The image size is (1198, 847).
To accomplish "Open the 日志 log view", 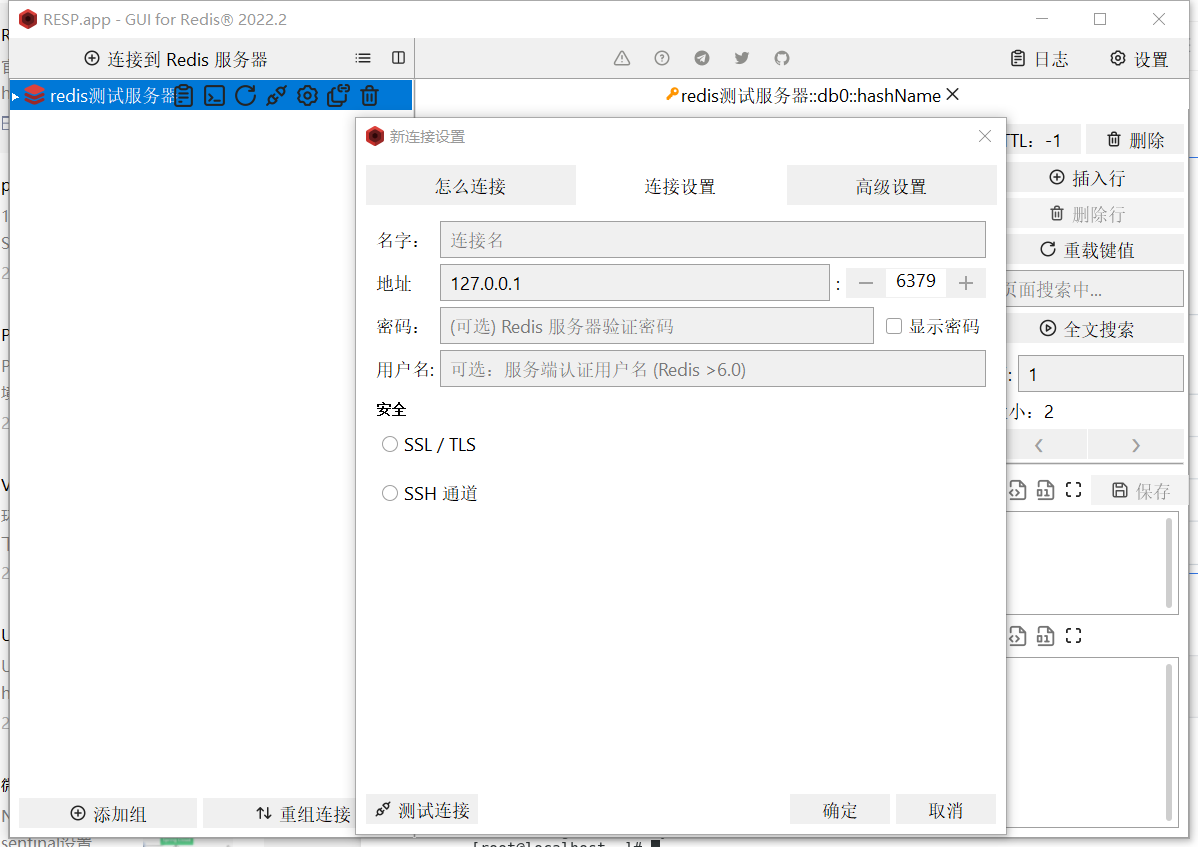I will click(x=1040, y=59).
